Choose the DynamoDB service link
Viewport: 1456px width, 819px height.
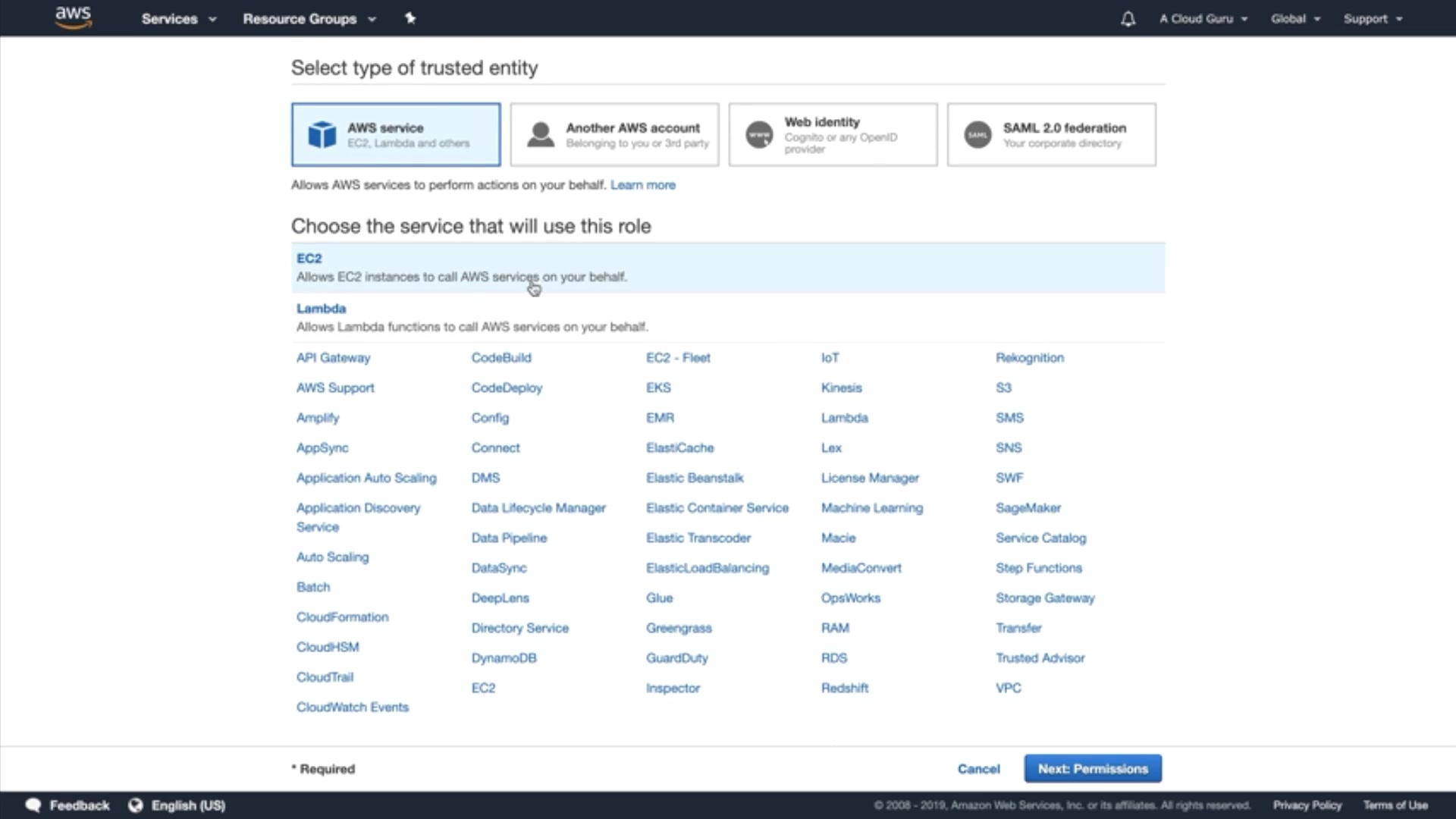504,658
